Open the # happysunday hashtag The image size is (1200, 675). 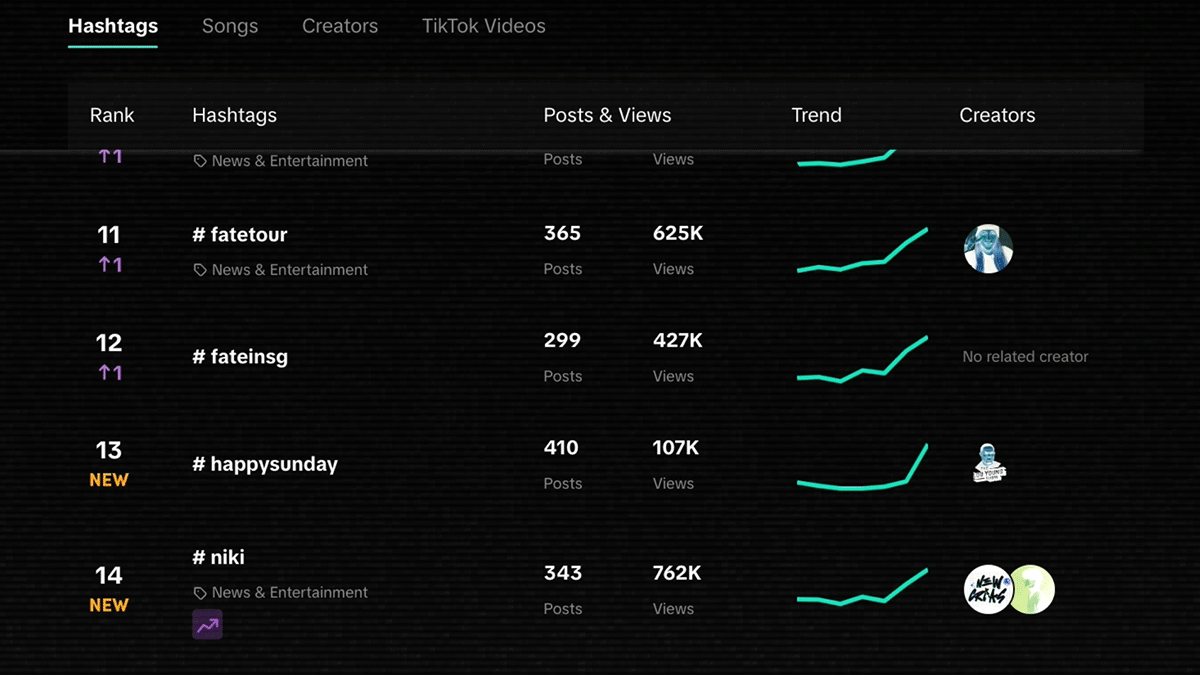click(x=265, y=465)
